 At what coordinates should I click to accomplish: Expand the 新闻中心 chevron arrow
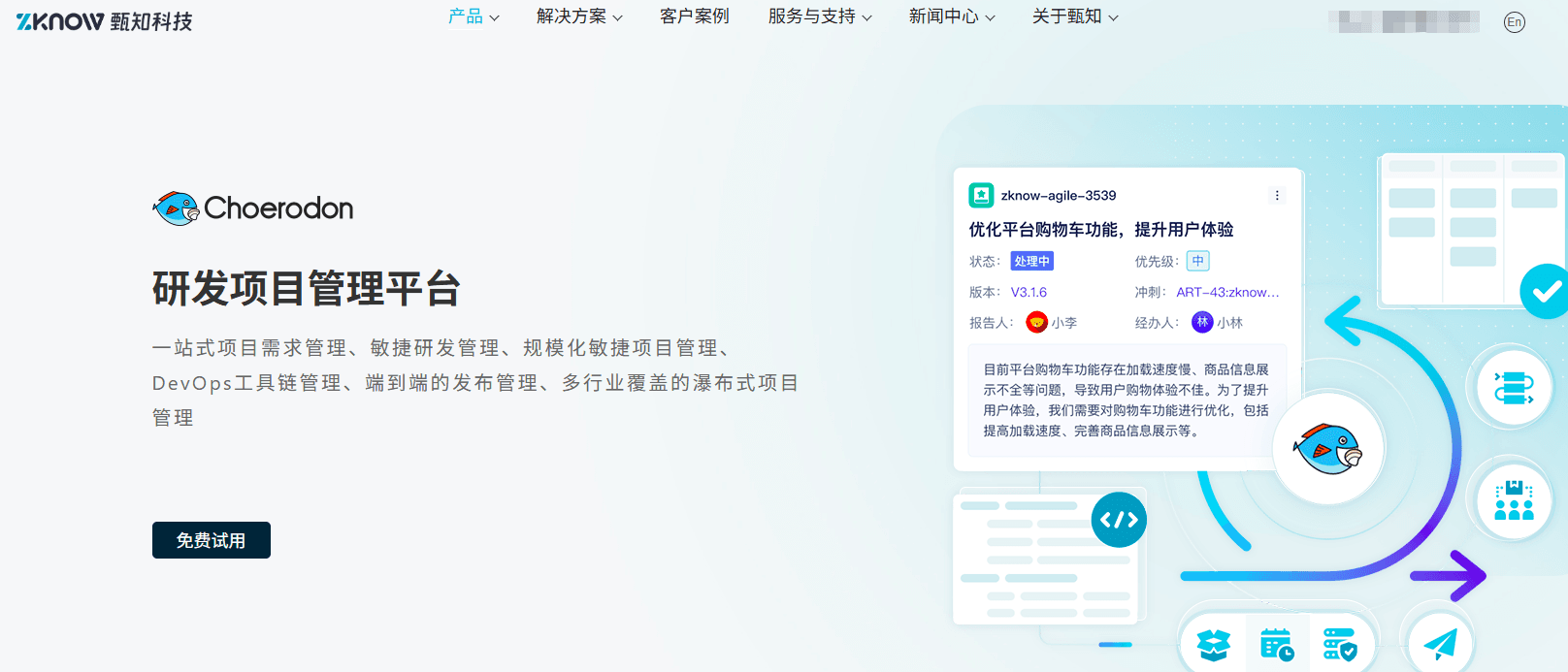pyautogui.click(x=990, y=17)
